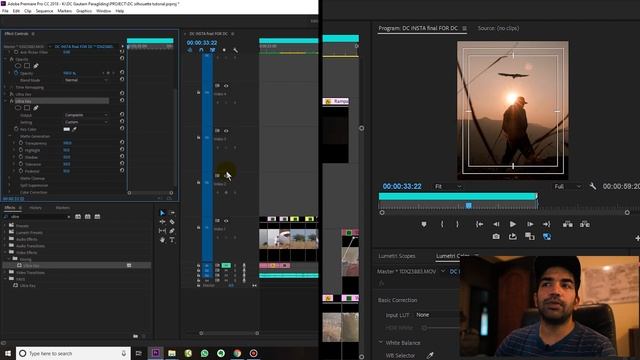640x360 pixels.
Task: Expand the Matte Cleanup section
Action: [10, 178]
